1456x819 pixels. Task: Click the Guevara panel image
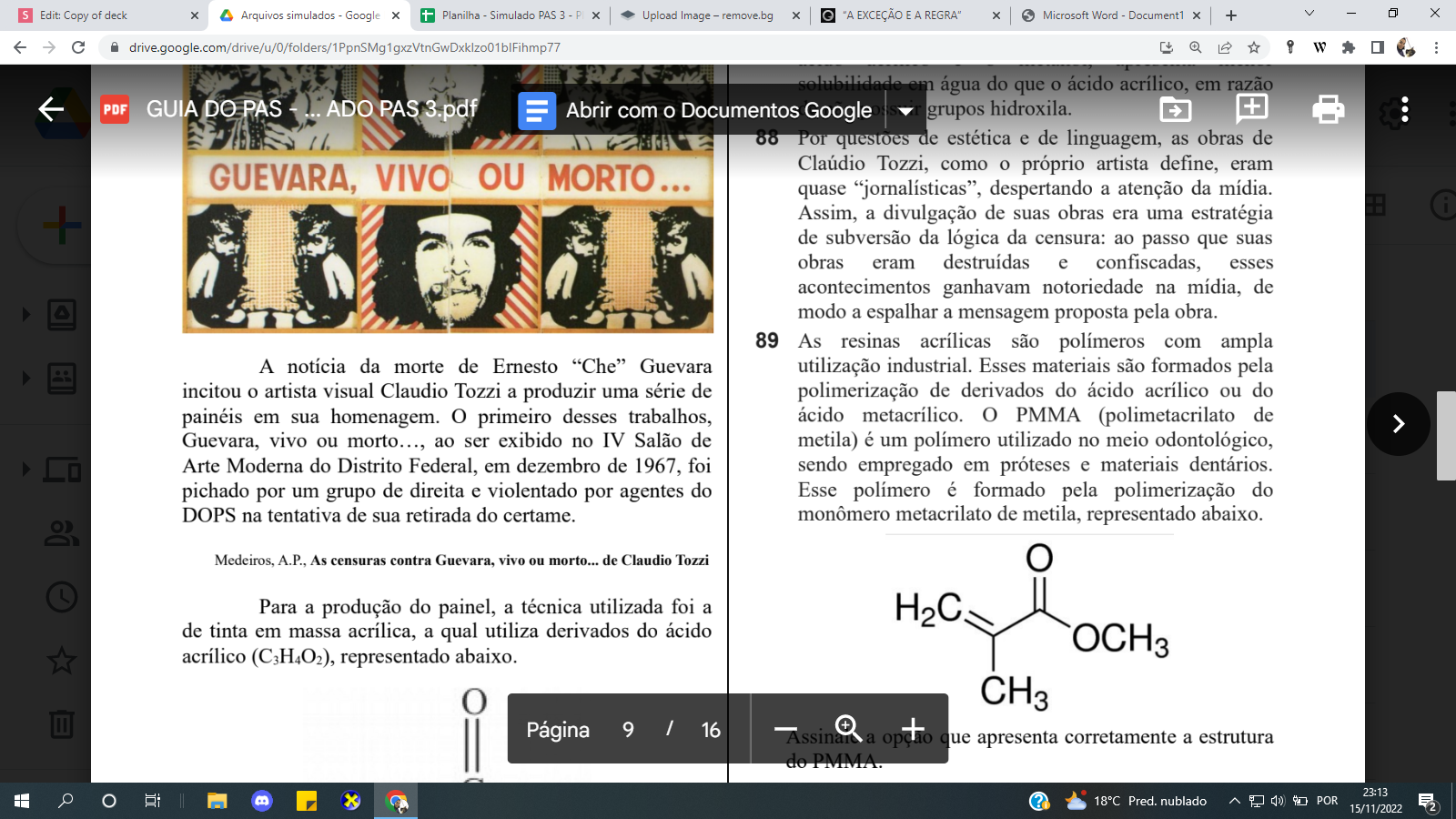[448, 198]
